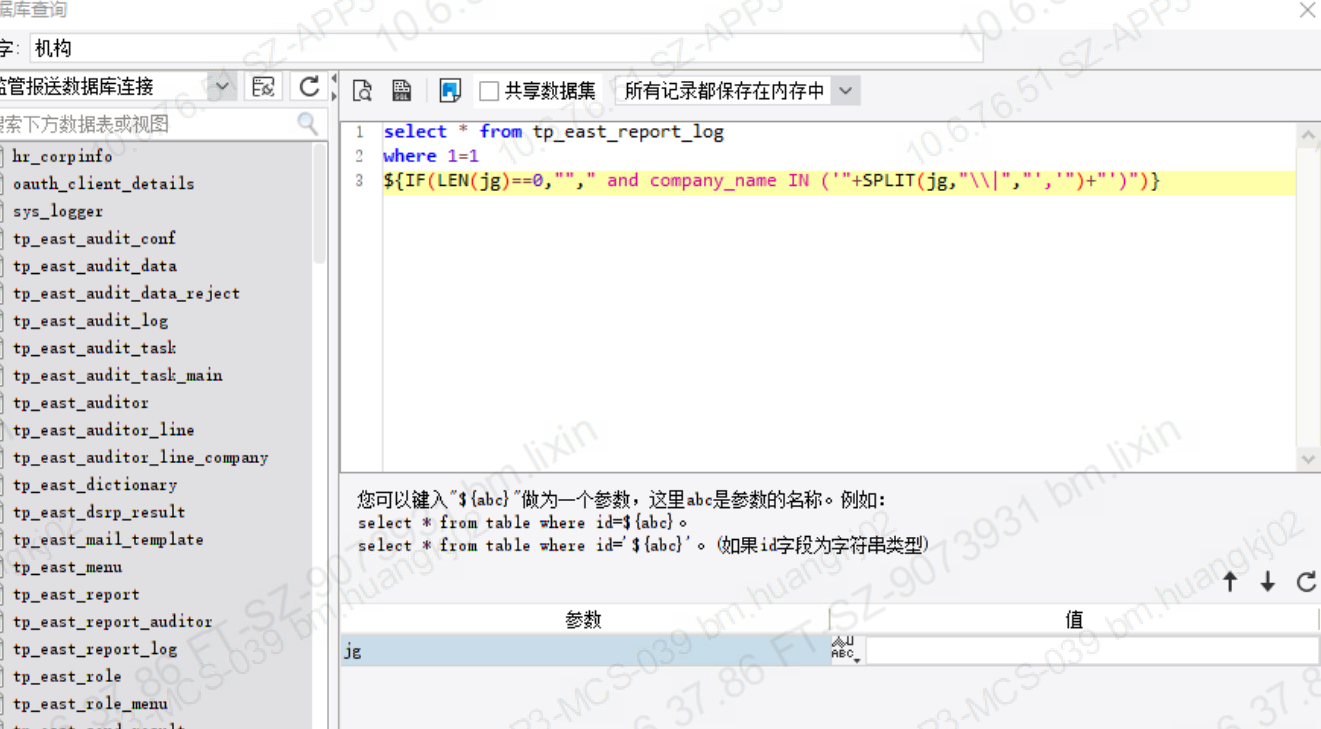This screenshot has height=729, width=1321.
Task: Move parameter down with the down arrow
Action: pos(1267,582)
